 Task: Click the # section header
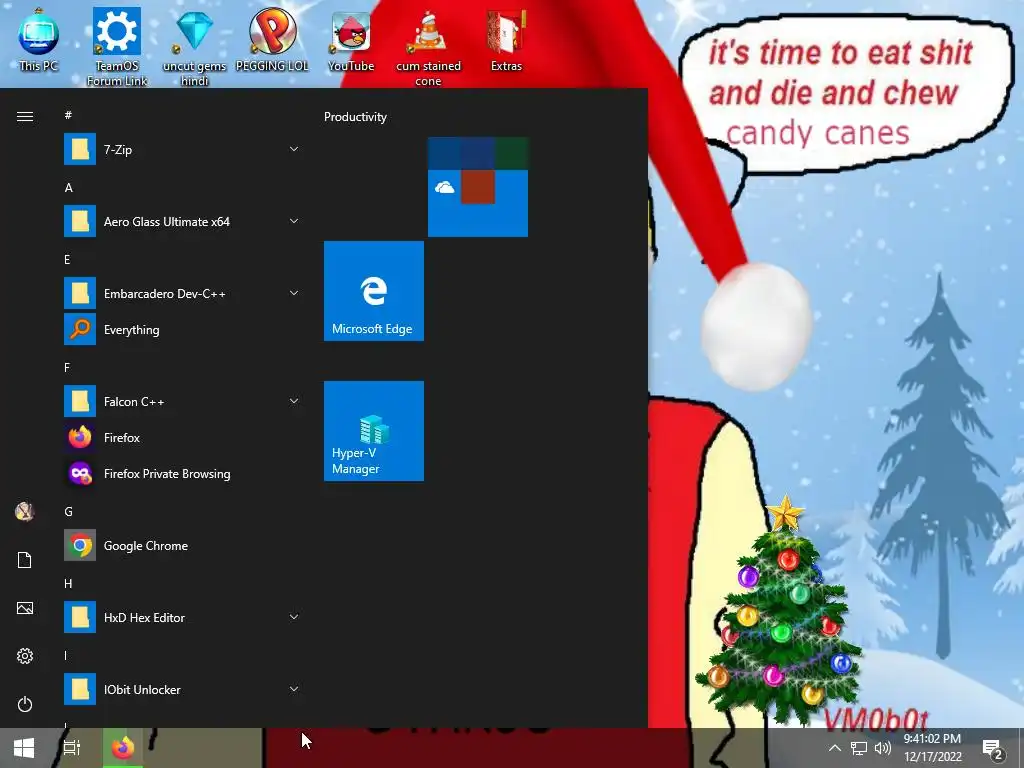coord(69,116)
